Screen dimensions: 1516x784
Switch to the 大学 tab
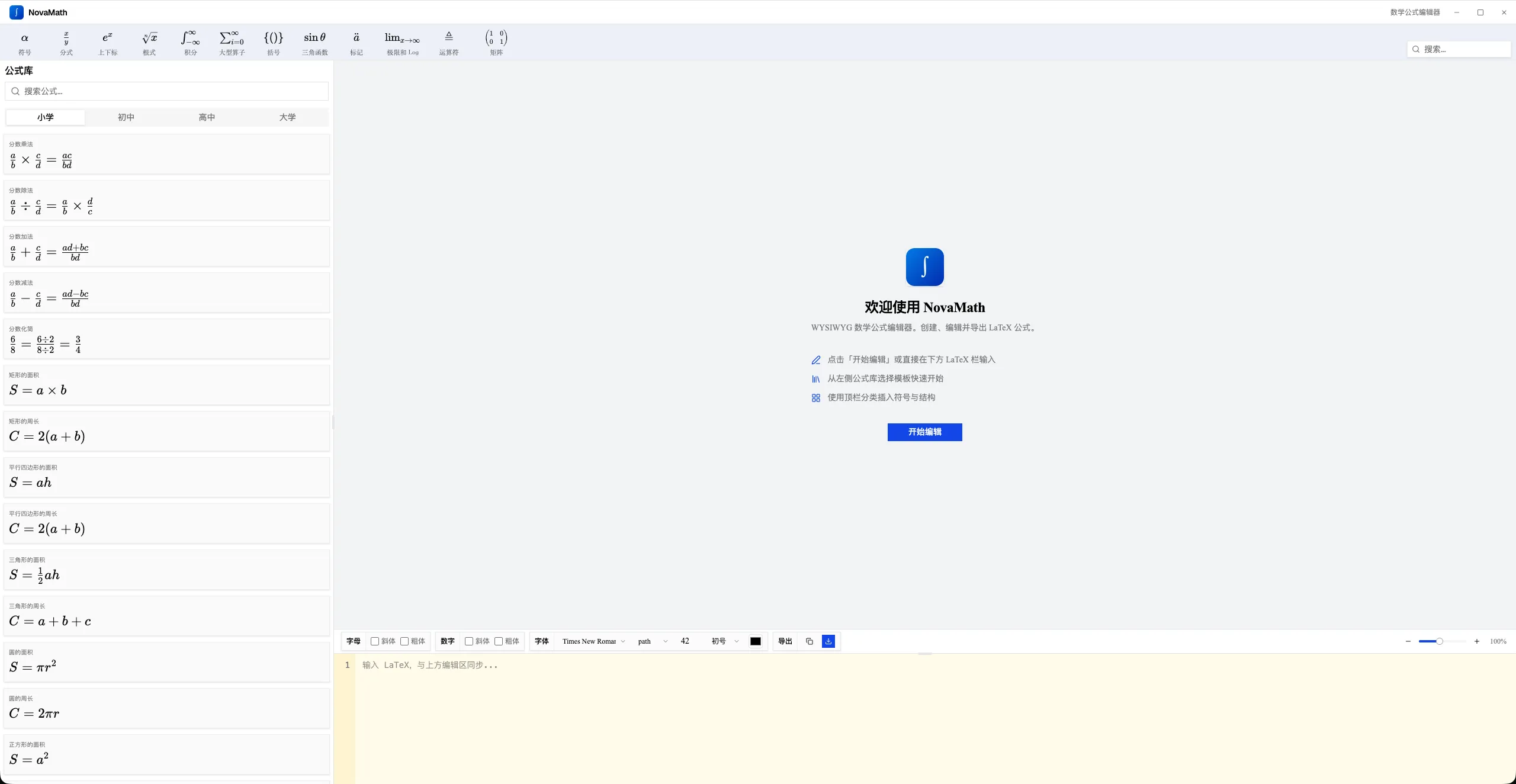click(x=287, y=117)
